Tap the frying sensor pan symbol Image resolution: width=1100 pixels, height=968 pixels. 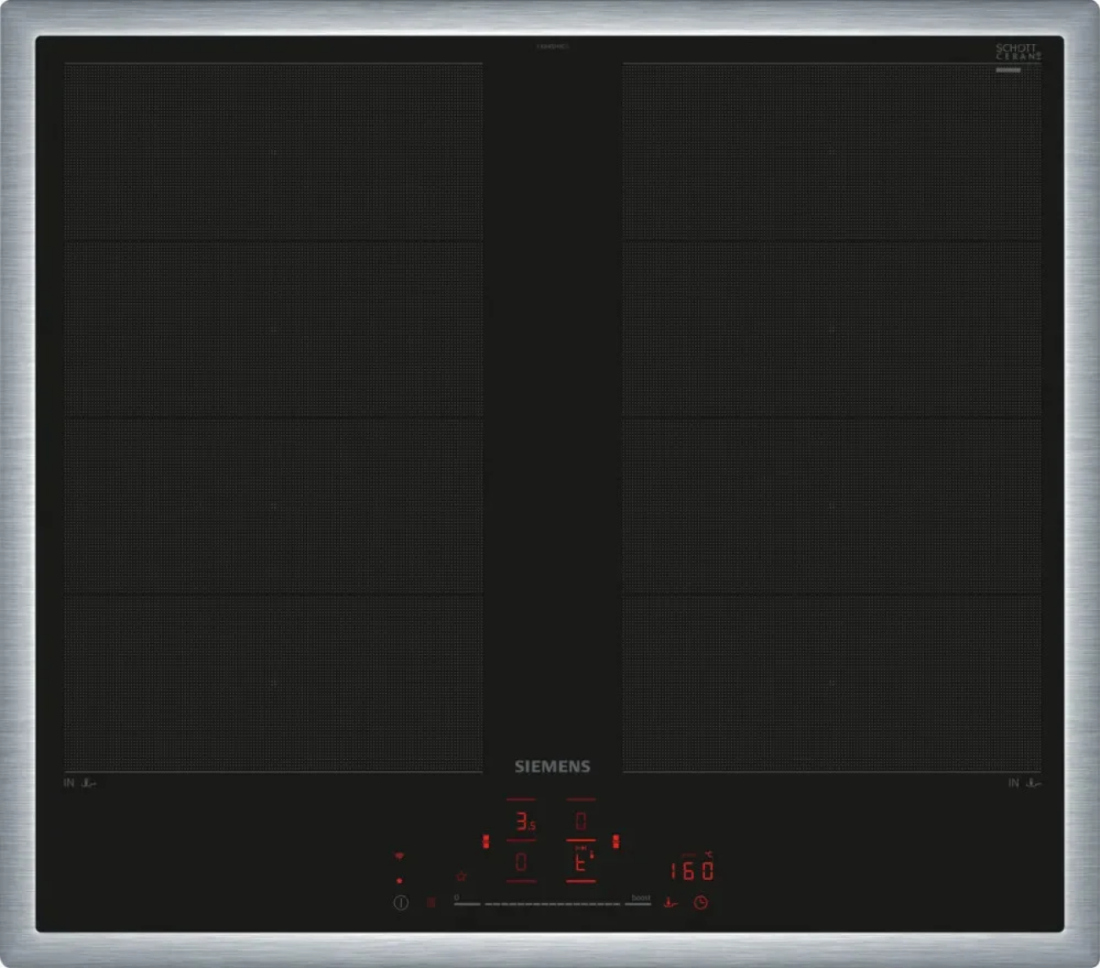[x=671, y=903]
